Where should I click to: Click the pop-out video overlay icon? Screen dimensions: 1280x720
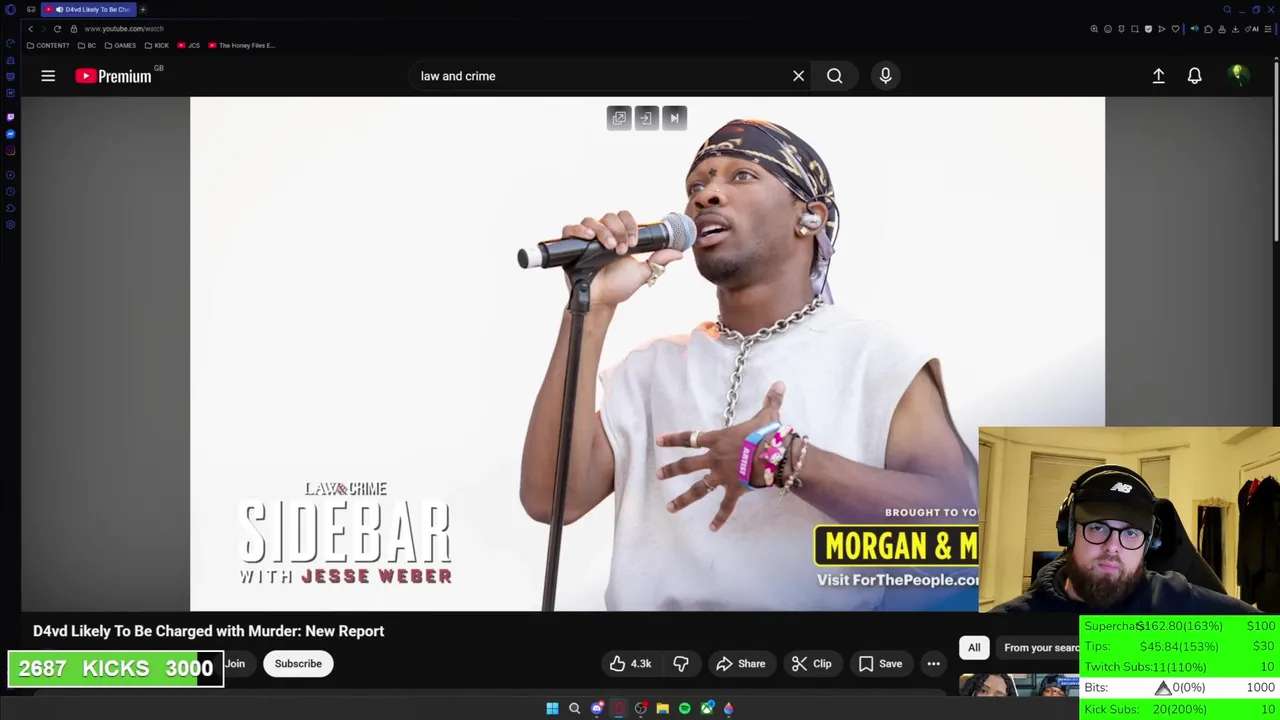click(x=619, y=118)
